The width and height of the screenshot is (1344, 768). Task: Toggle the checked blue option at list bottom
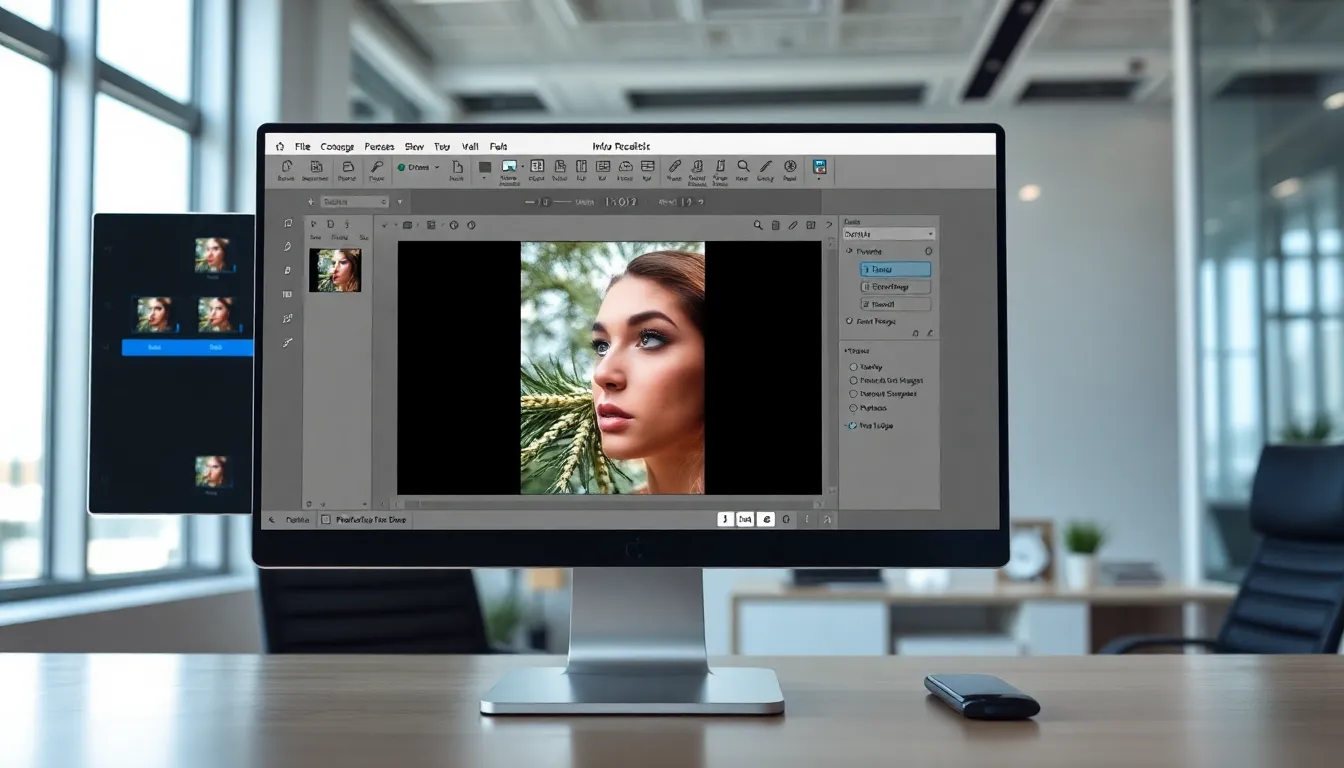[x=852, y=426]
